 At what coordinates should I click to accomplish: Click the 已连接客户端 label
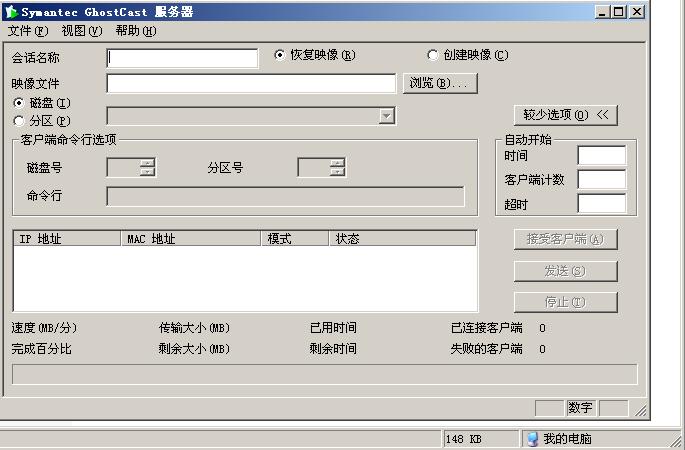point(487,328)
